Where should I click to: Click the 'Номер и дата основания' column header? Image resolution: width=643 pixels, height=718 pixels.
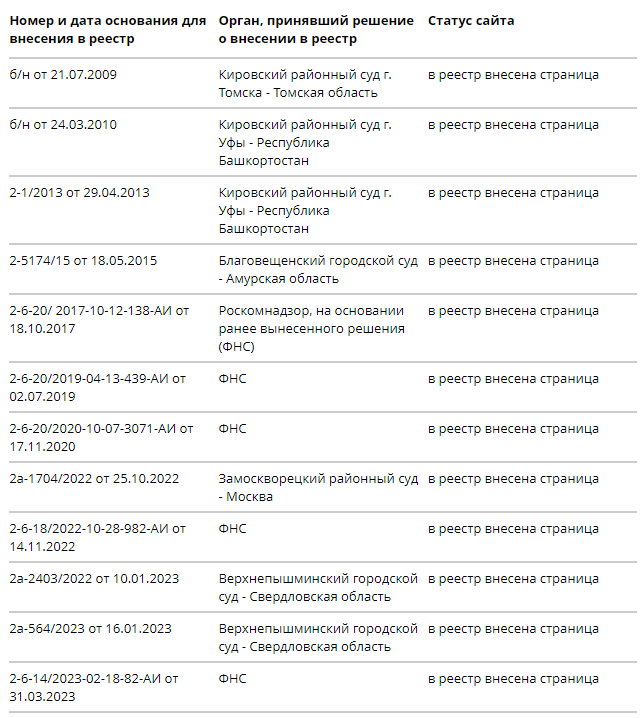tap(107, 30)
